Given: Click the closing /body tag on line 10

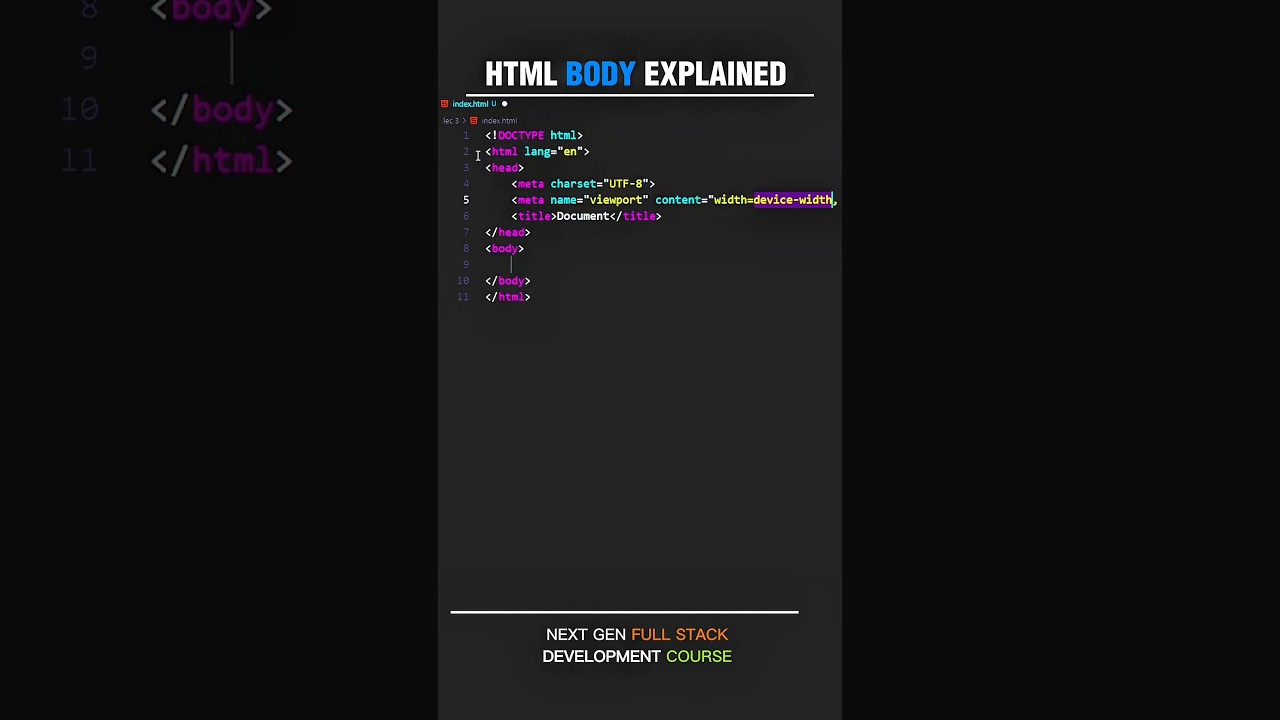Looking at the screenshot, I should point(508,281).
